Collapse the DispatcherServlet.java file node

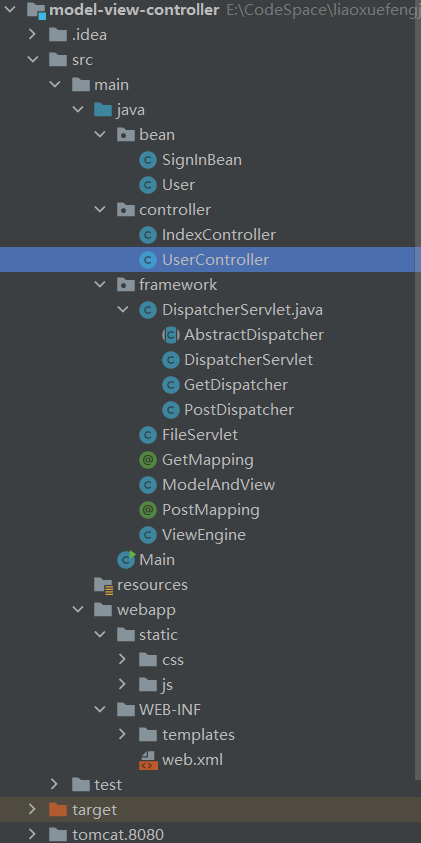(x=123, y=310)
